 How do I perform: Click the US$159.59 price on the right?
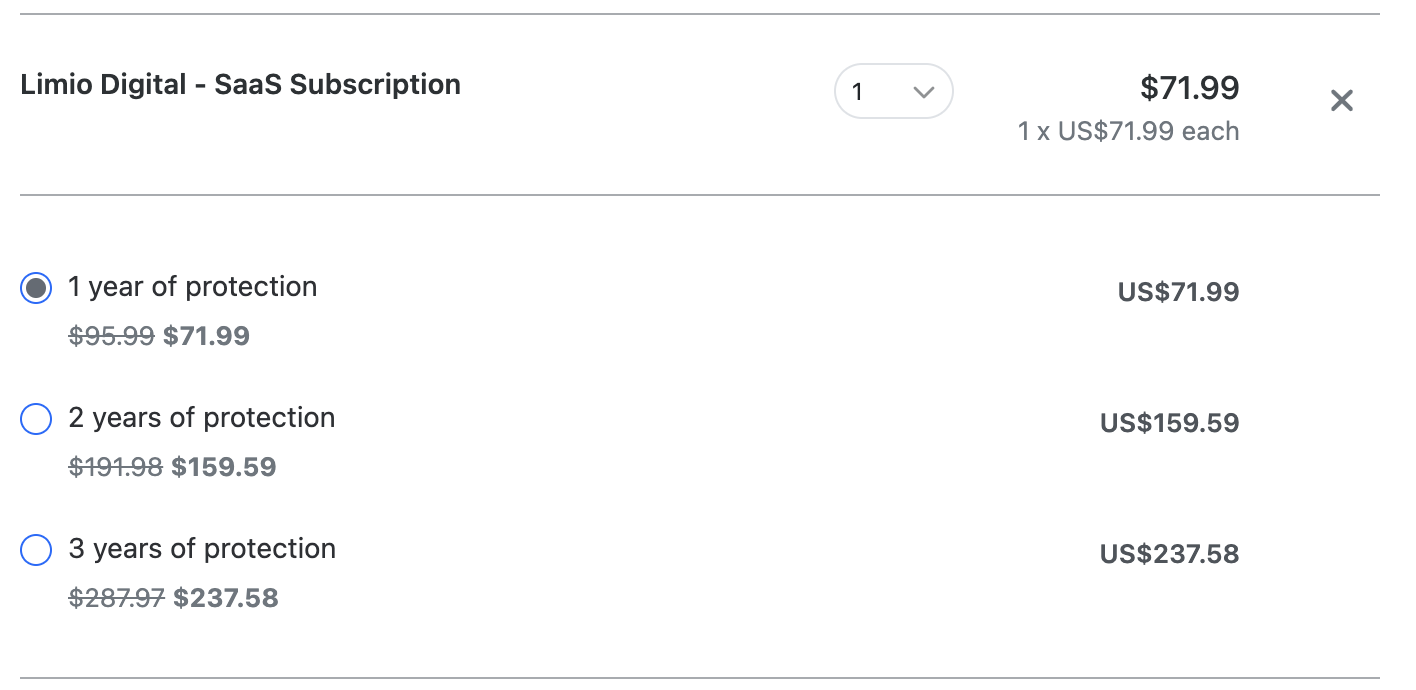(x=1169, y=423)
